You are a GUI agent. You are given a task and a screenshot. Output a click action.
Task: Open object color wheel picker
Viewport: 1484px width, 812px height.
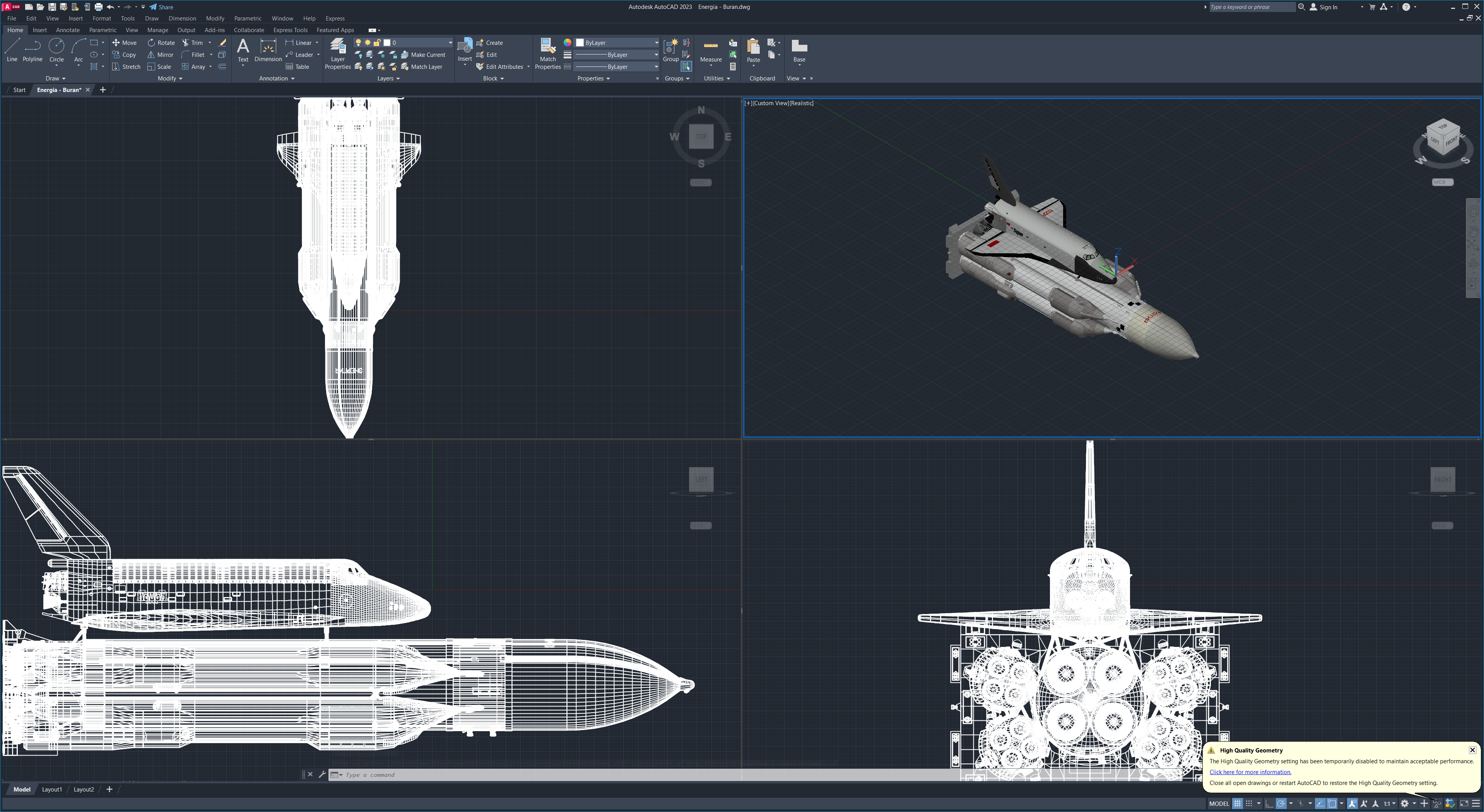[568, 43]
